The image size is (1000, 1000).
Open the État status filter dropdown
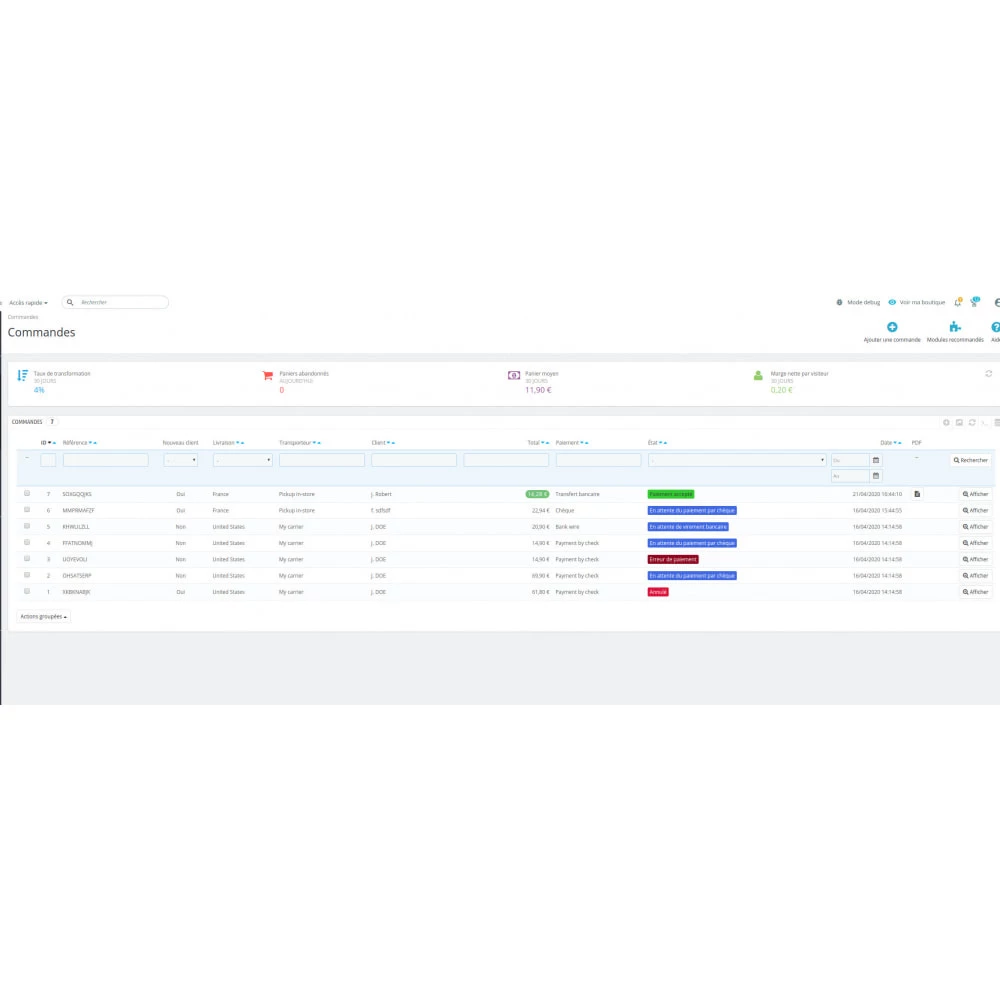click(737, 460)
